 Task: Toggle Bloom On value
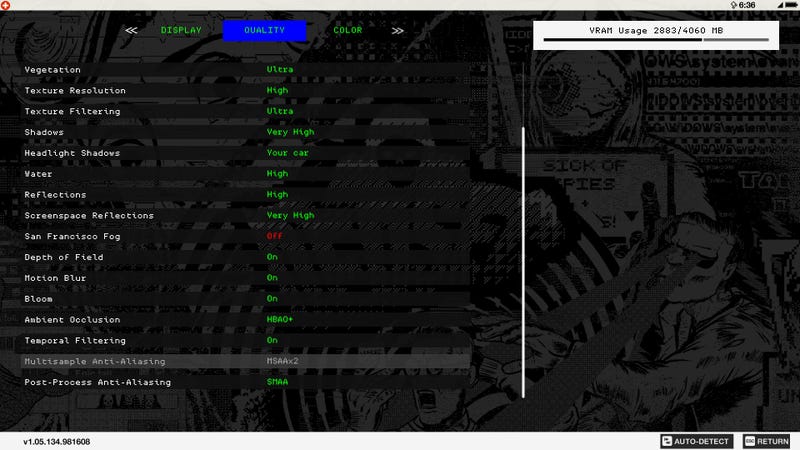[x=272, y=299]
